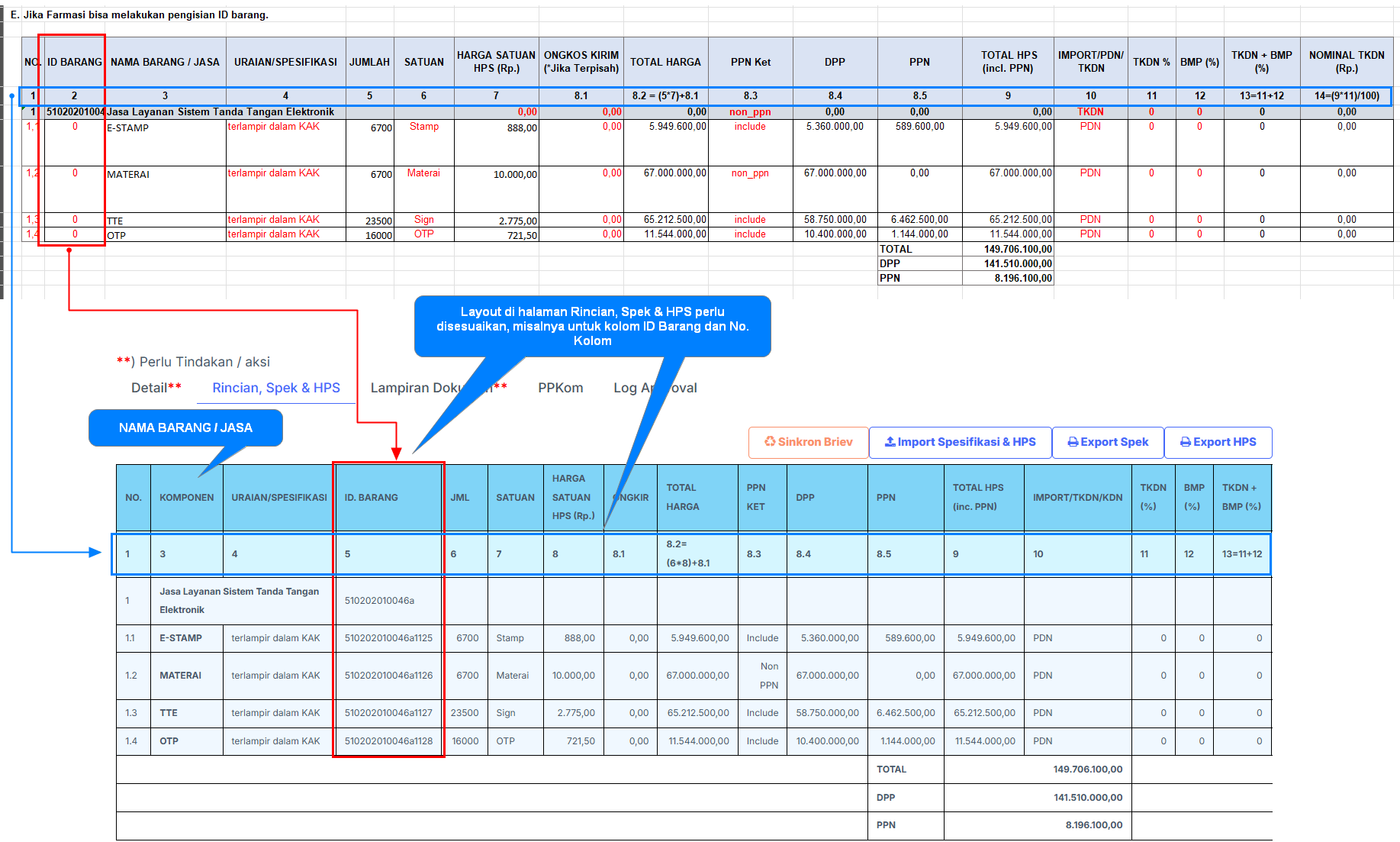Image resolution: width=1400 pixels, height=842 pixels.
Task: Click the ID BARANG header in spreadsheet
Action: click(x=74, y=62)
